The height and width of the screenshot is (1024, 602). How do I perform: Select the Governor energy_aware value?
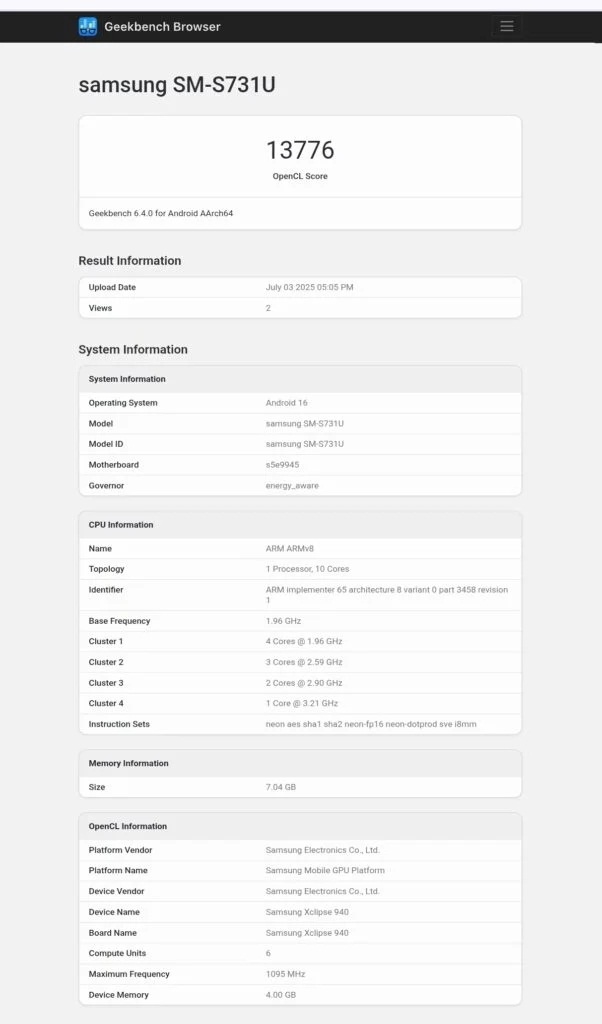click(x=292, y=486)
